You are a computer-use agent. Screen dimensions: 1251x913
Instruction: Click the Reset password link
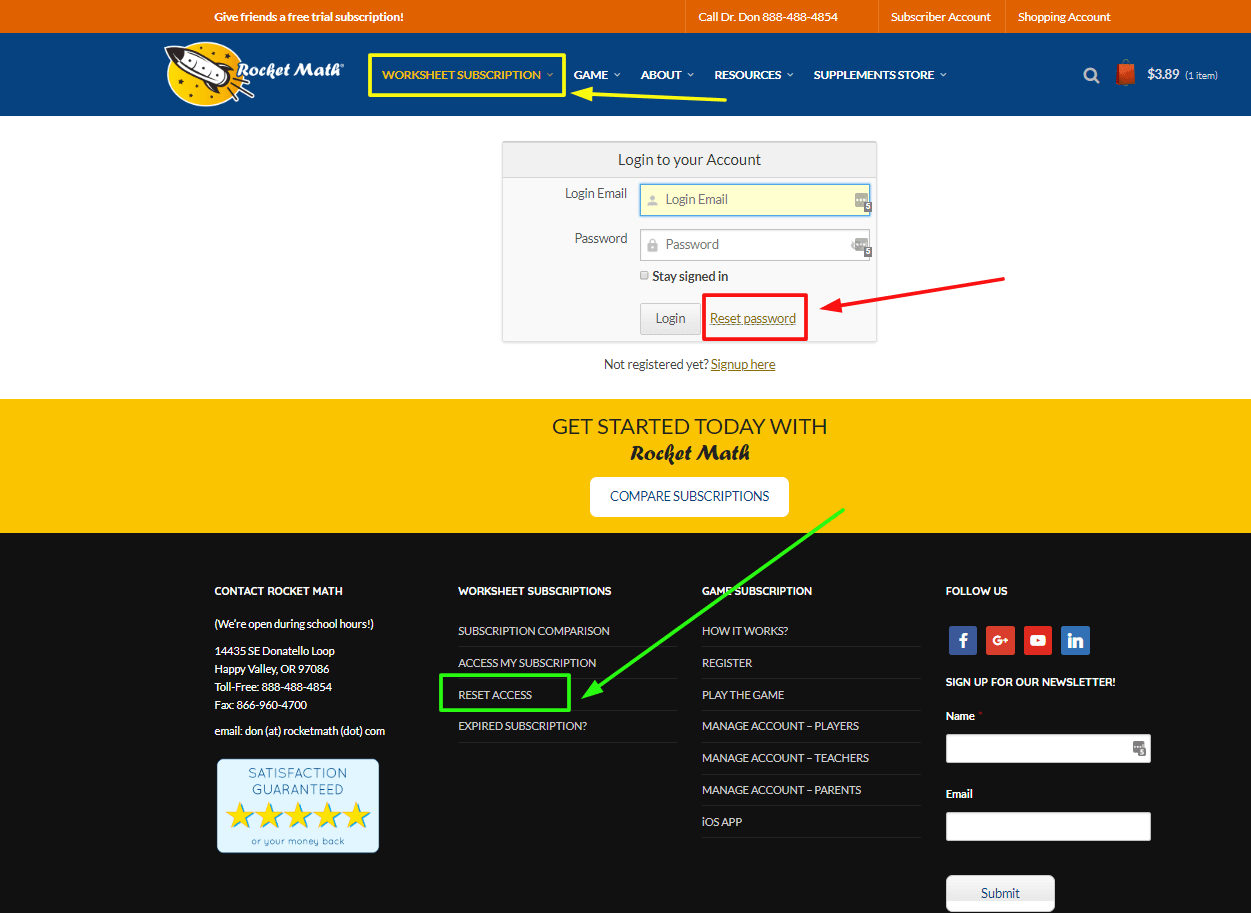(753, 317)
